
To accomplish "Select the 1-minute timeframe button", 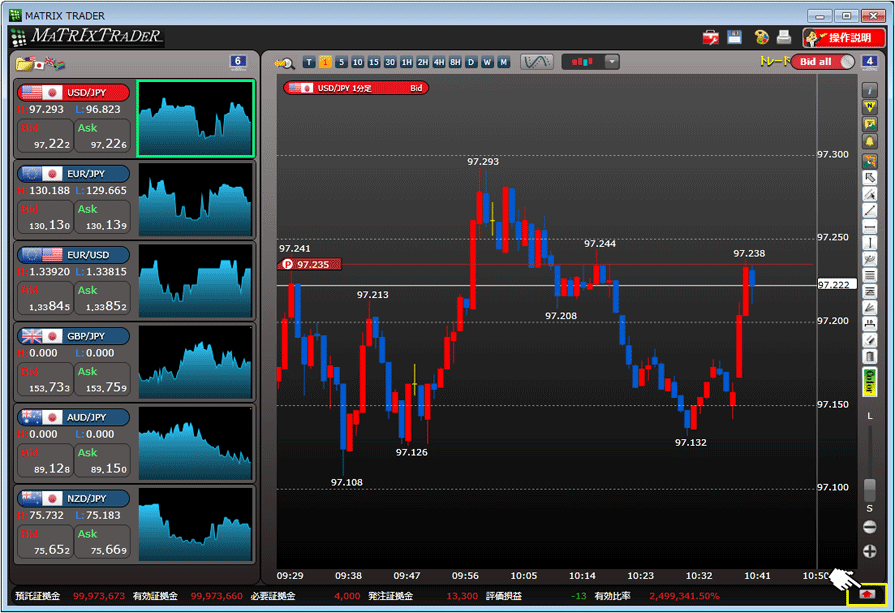I will (325, 62).
